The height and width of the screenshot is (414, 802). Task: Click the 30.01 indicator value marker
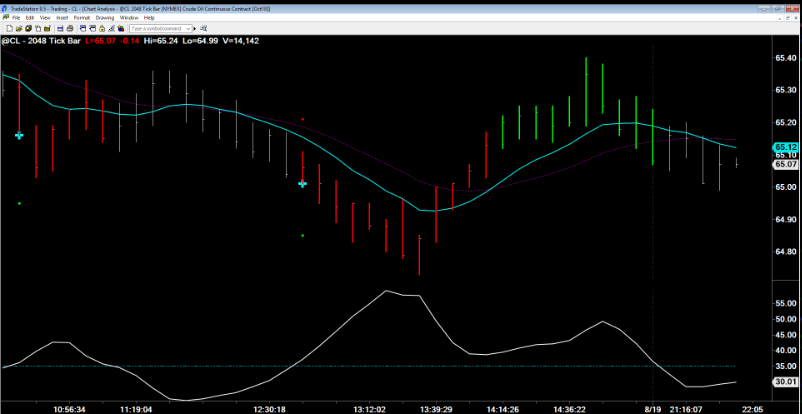786,381
